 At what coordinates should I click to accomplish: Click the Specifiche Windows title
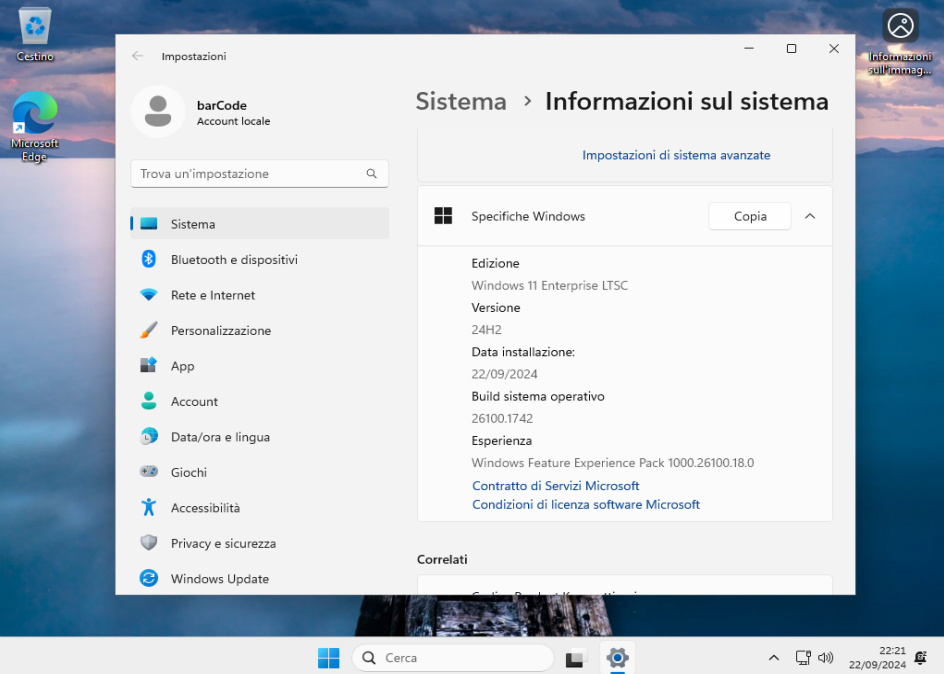pos(528,216)
